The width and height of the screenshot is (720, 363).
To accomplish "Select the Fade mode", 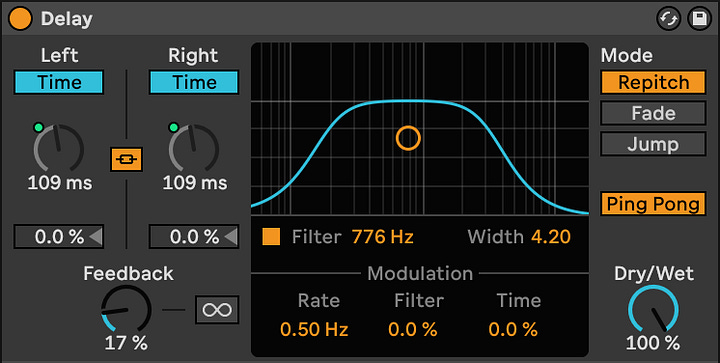I will 653,113.
